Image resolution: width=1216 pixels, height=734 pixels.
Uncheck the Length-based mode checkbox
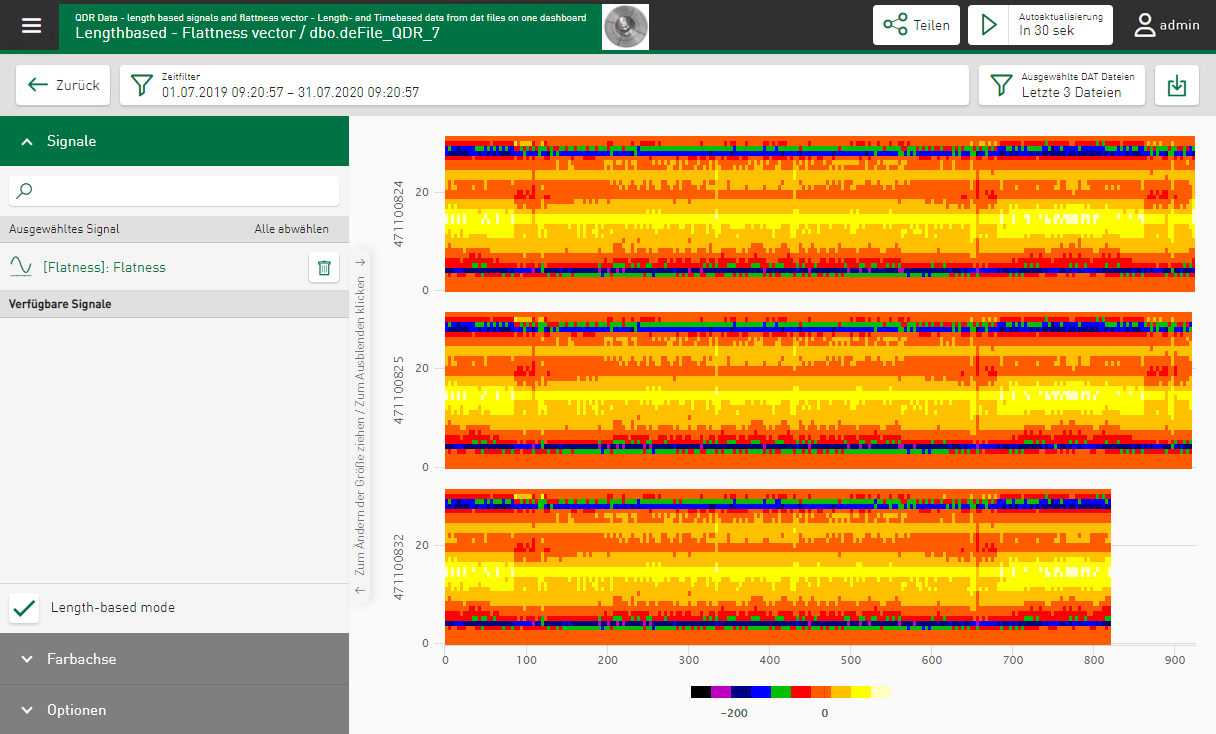25,607
